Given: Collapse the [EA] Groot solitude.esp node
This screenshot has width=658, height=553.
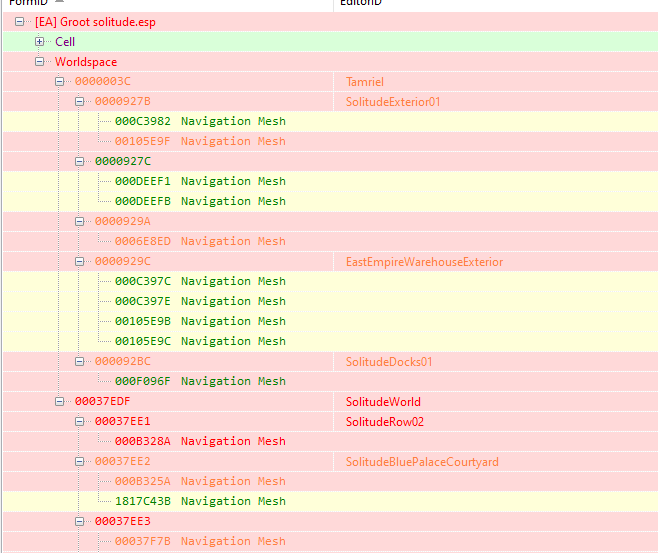Looking at the screenshot, I should (19, 21).
